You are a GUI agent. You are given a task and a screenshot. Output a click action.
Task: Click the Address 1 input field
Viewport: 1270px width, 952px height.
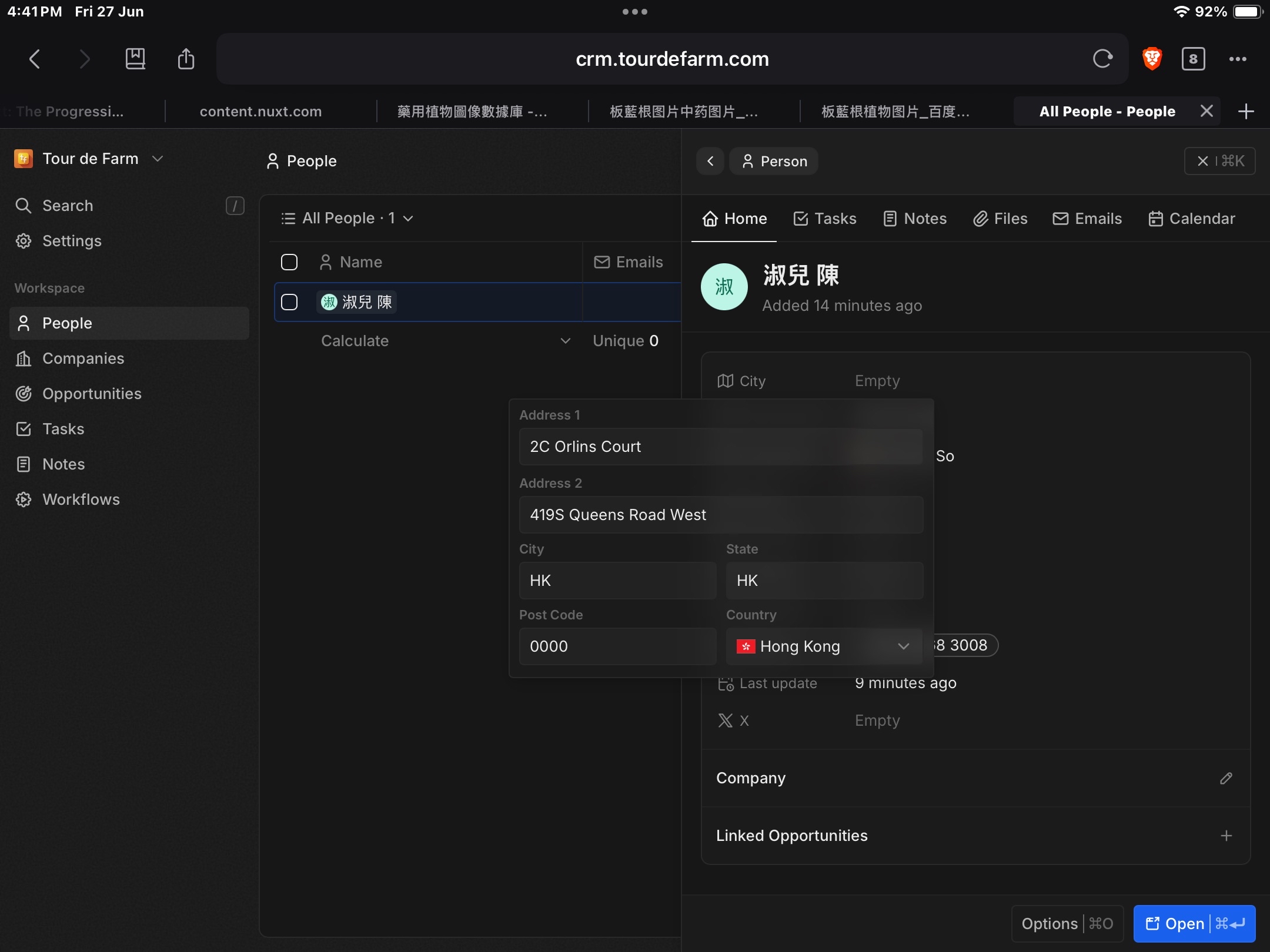[720, 447]
